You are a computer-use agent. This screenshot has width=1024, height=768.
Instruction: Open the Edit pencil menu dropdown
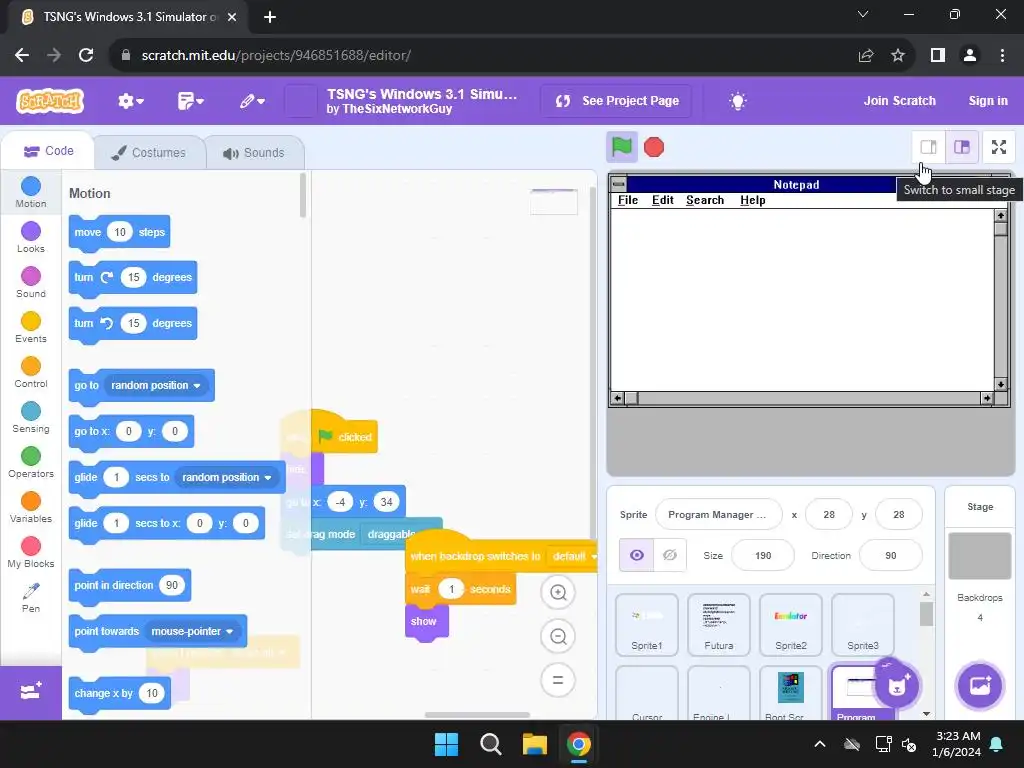pyautogui.click(x=251, y=101)
